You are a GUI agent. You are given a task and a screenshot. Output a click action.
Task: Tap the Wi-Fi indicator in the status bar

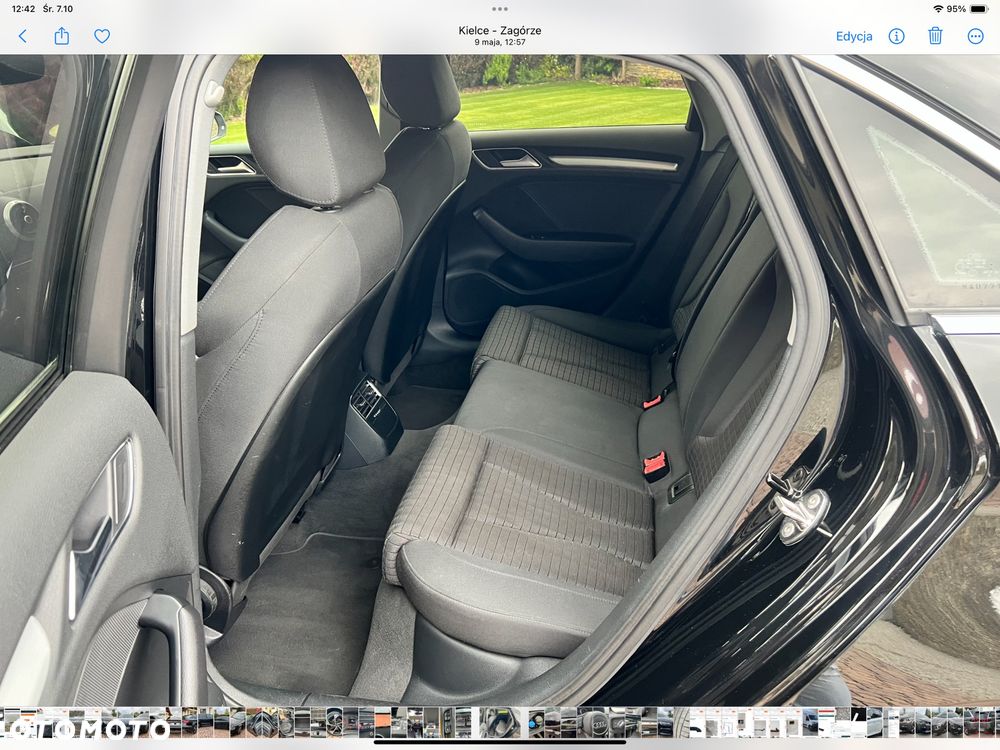pyautogui.click(x=938, y=9)
